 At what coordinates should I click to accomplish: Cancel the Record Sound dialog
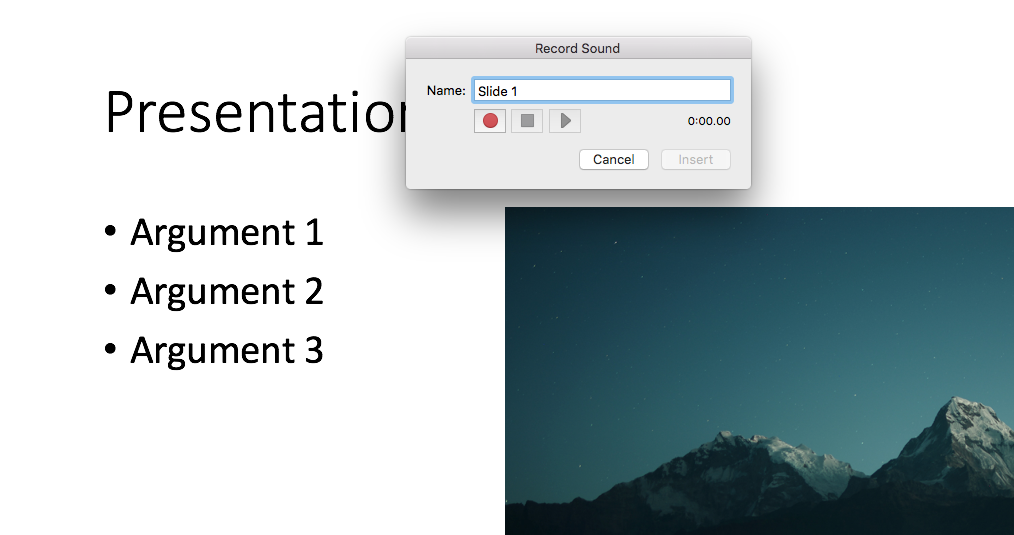coord(613,160)
